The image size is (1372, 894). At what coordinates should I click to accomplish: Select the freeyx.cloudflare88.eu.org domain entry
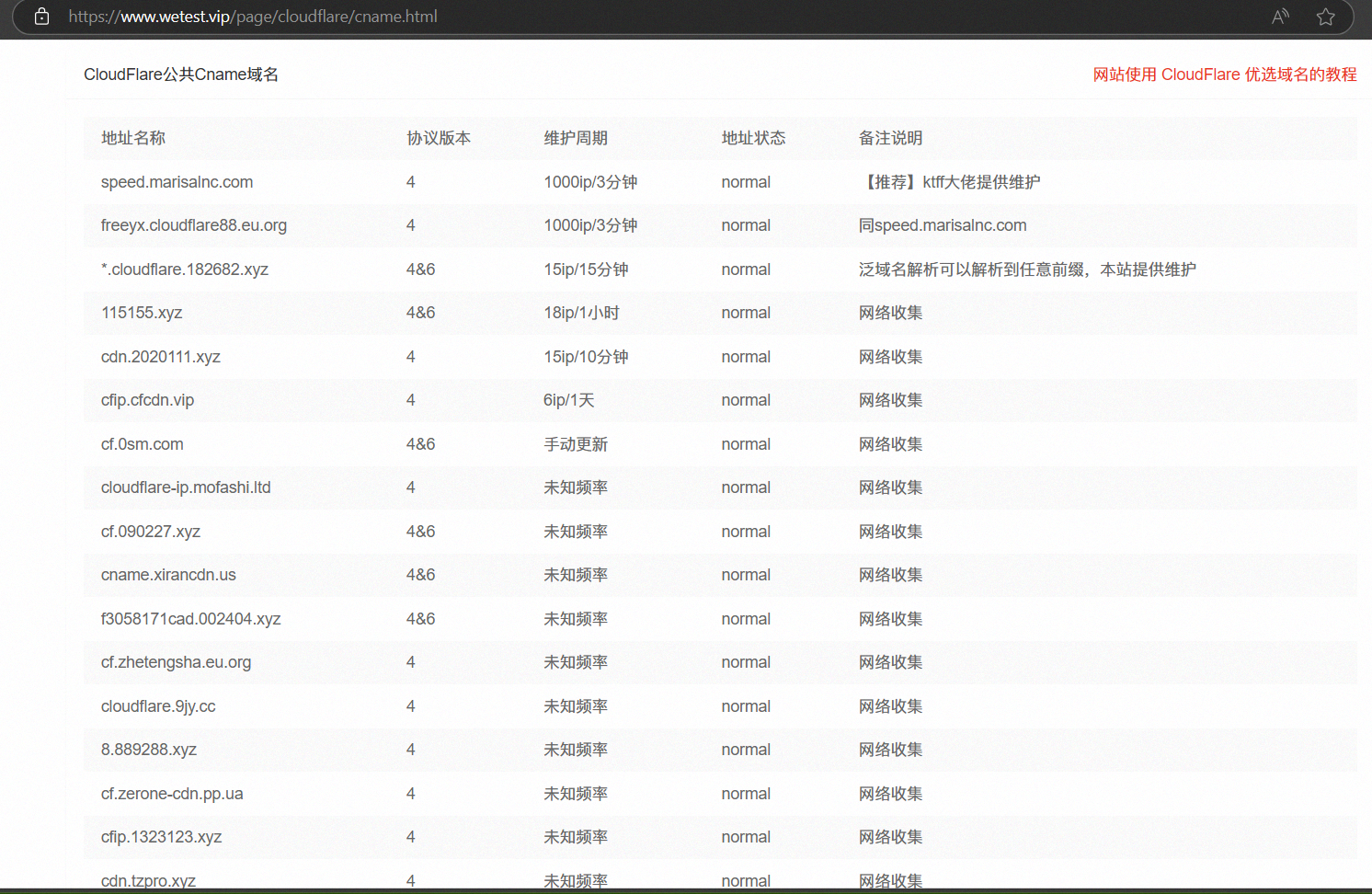pos(194,225)
